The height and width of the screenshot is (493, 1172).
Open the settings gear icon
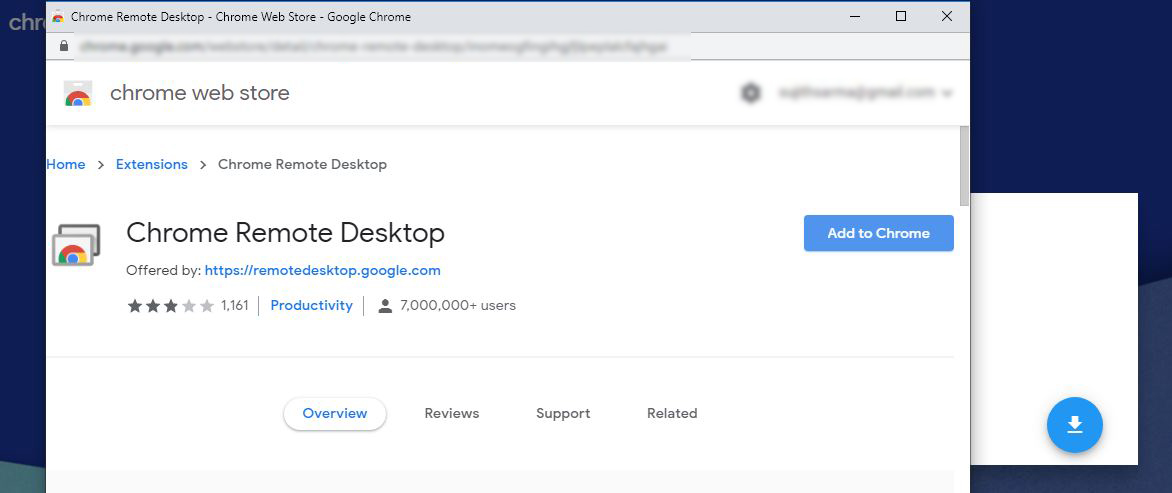tap(750, 93)
